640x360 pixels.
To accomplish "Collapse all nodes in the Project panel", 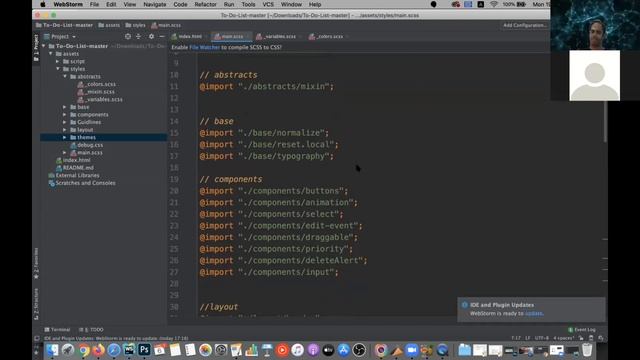I will (138, 36).
